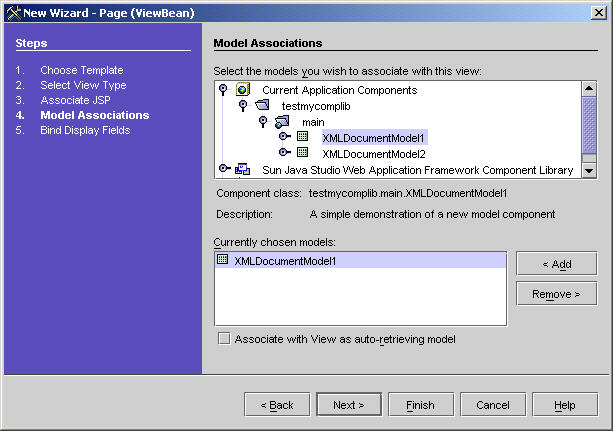Expand the Sun Java Studio Component Library node
Image resolution: width=613 pixels, height=431 pixels.
(x=225, y=168)
